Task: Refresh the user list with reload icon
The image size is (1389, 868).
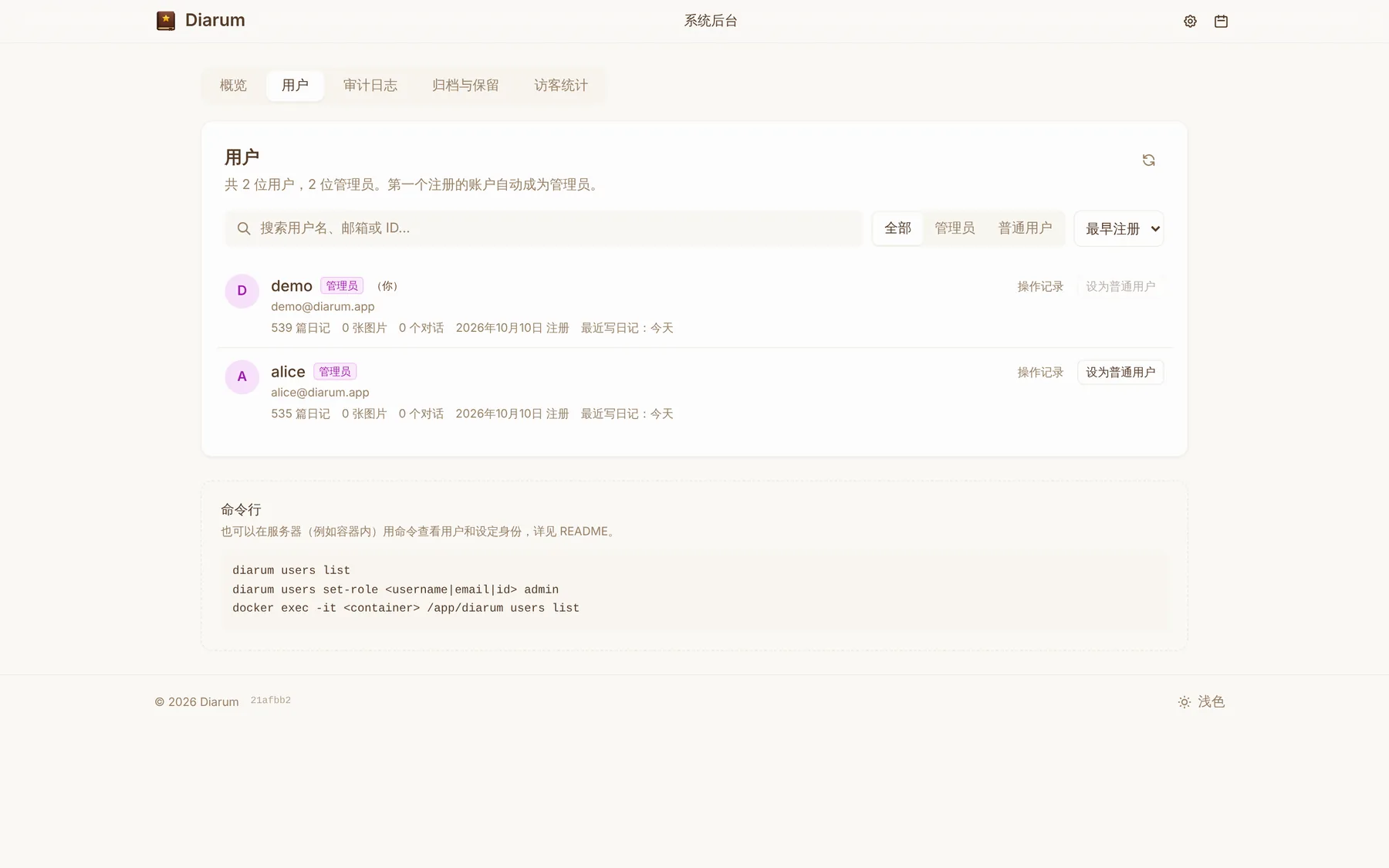Action: click(x=1148, y=160)
